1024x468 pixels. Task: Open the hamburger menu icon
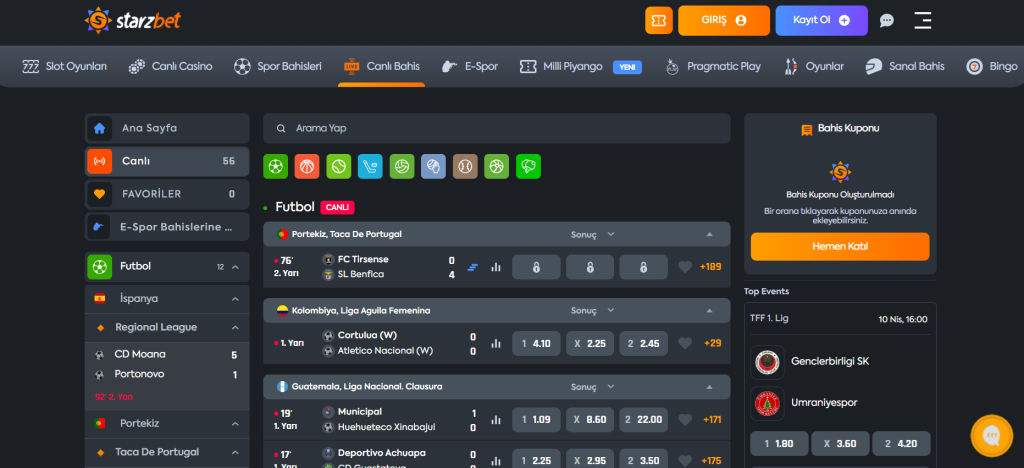[923, 20]
